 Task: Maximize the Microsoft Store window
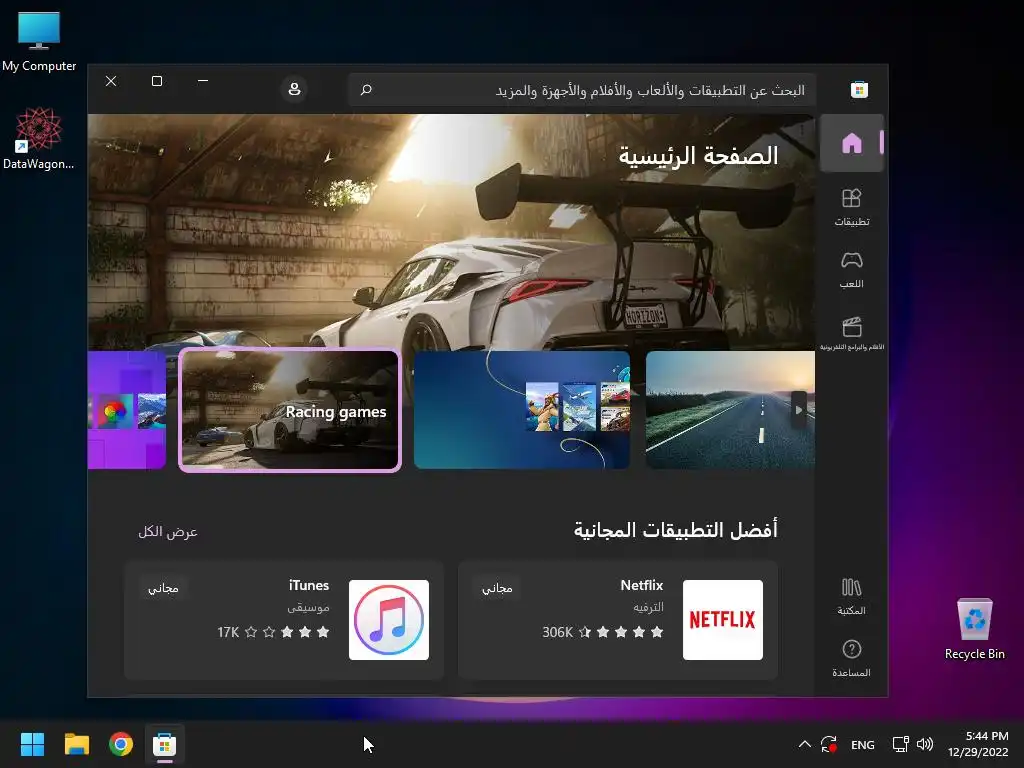point(157,81)
